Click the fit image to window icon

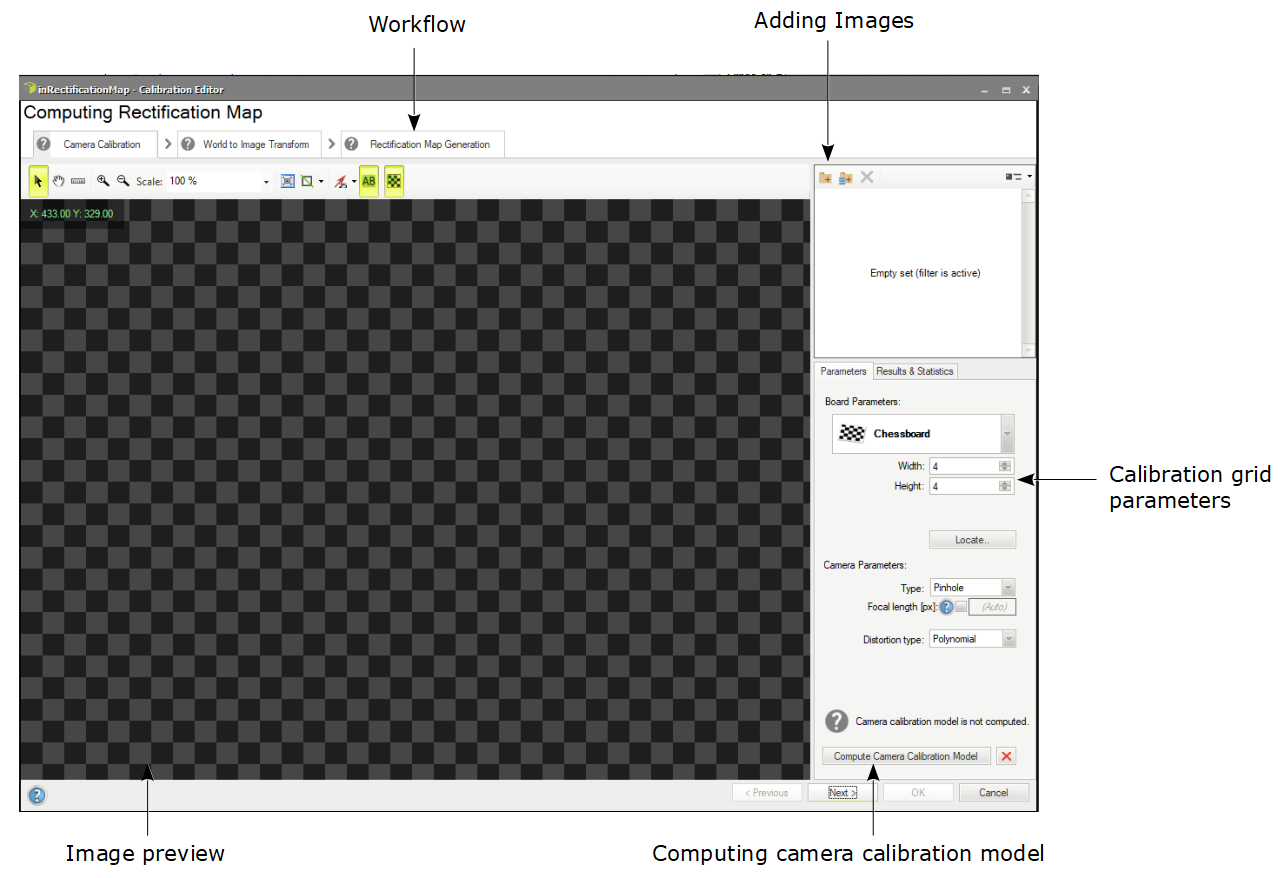pos(288,181)
